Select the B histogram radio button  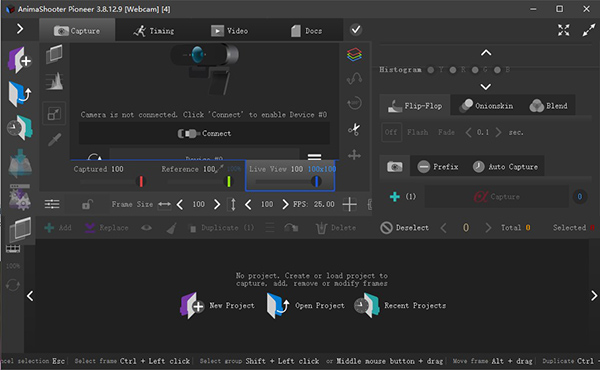(497, 70)
